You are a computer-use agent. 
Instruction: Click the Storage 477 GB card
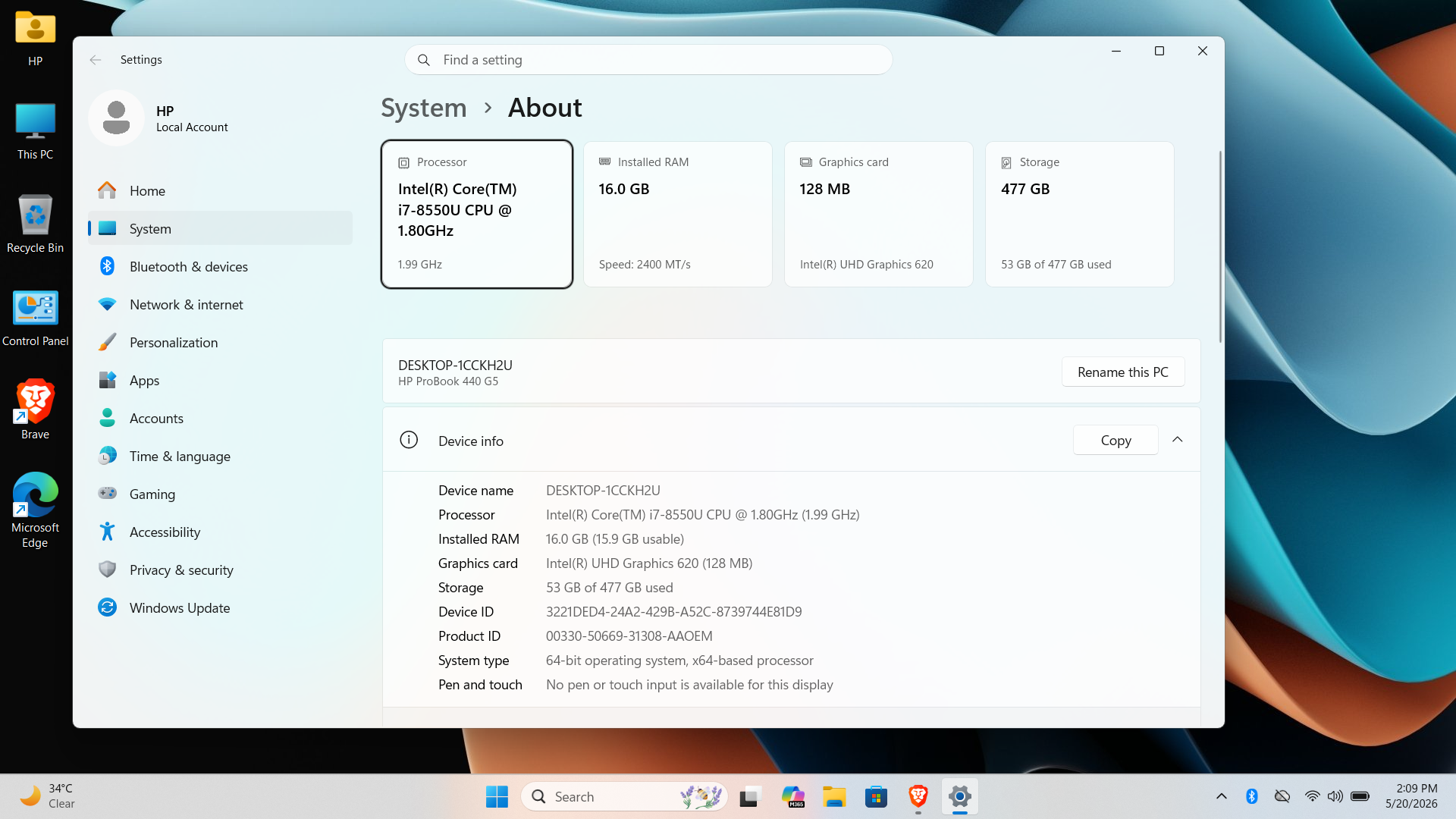1080,214
